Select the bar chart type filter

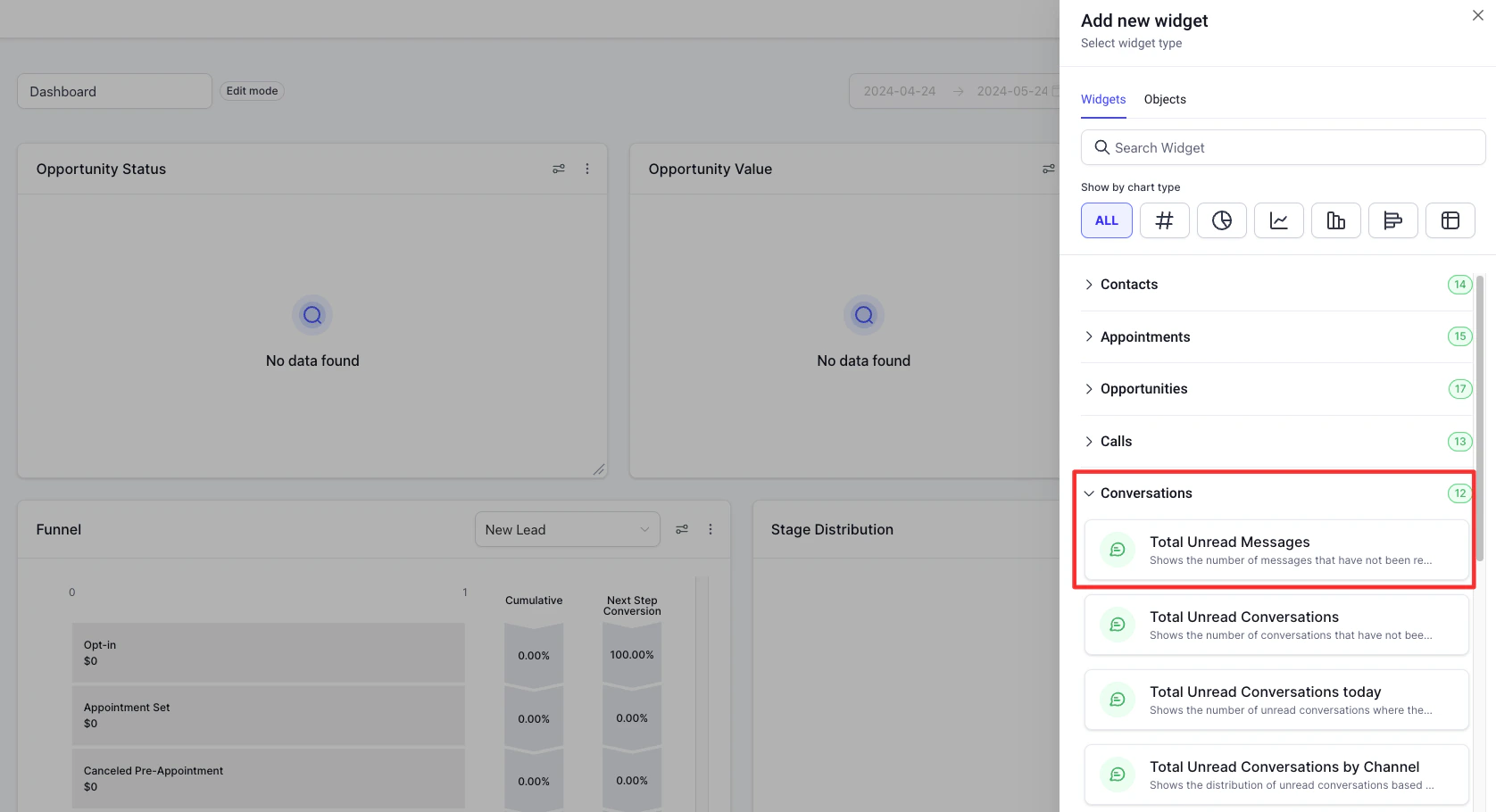coord(1335,220)
